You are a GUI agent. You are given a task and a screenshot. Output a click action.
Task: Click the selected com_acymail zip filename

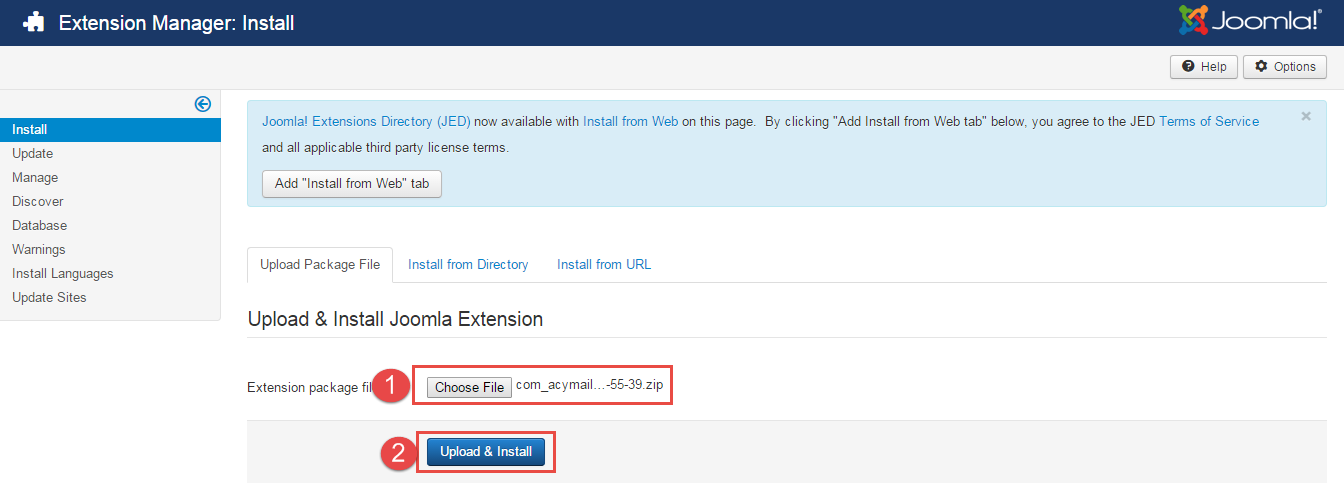(x=590, y=386)
